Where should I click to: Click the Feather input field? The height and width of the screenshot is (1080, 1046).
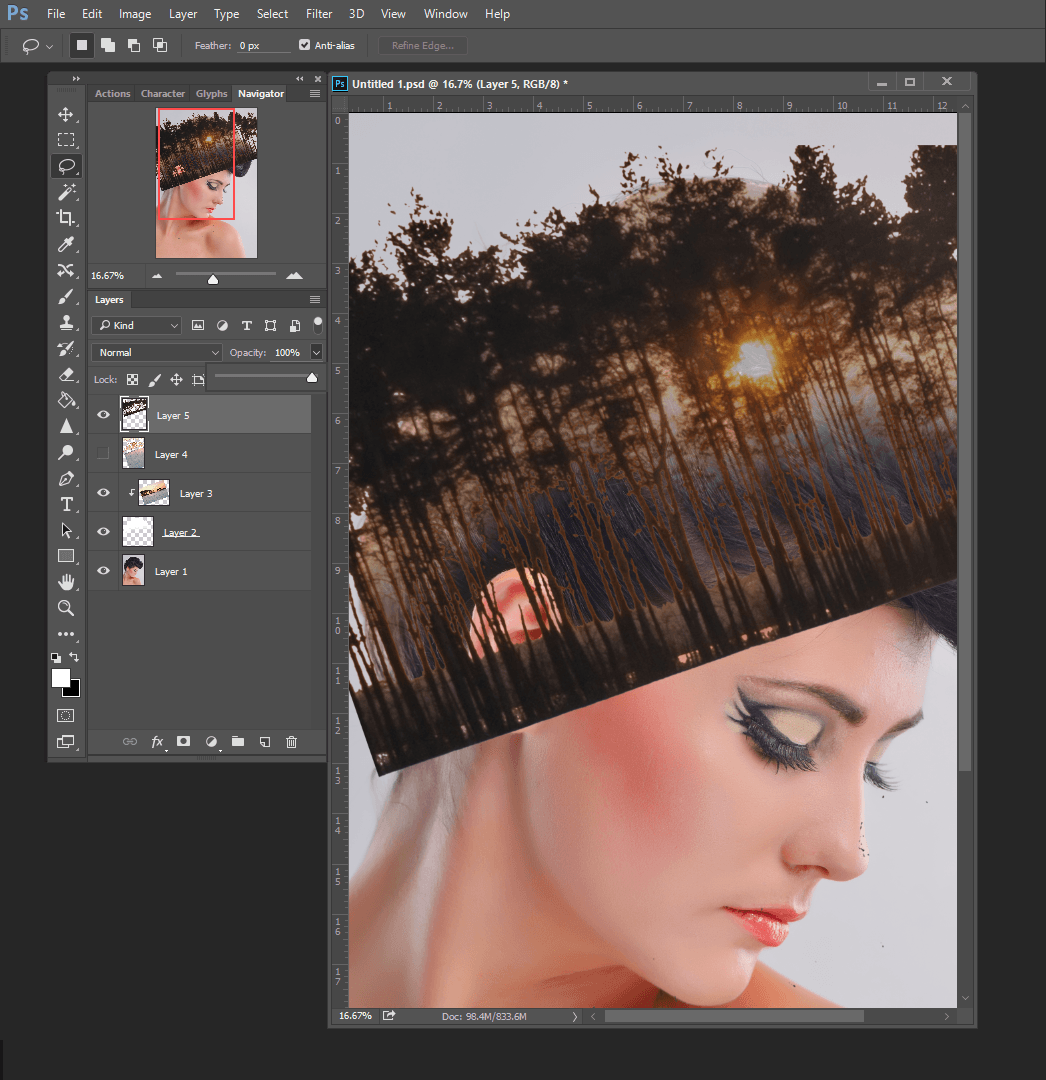tap(263, 46)
